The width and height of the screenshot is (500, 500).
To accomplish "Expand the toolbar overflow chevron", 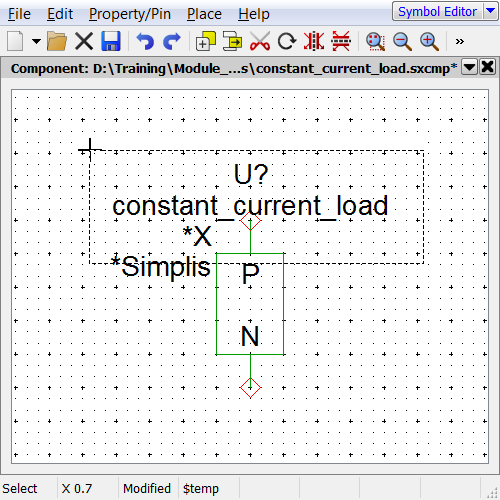I will (460, 41).
